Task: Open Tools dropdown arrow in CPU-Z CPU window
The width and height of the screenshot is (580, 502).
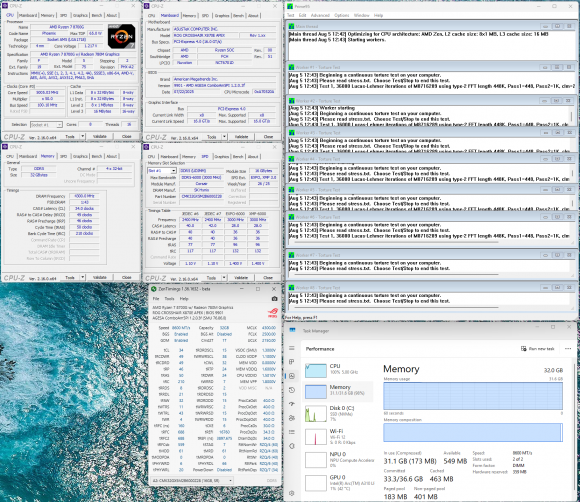Action: click(82, 137)
